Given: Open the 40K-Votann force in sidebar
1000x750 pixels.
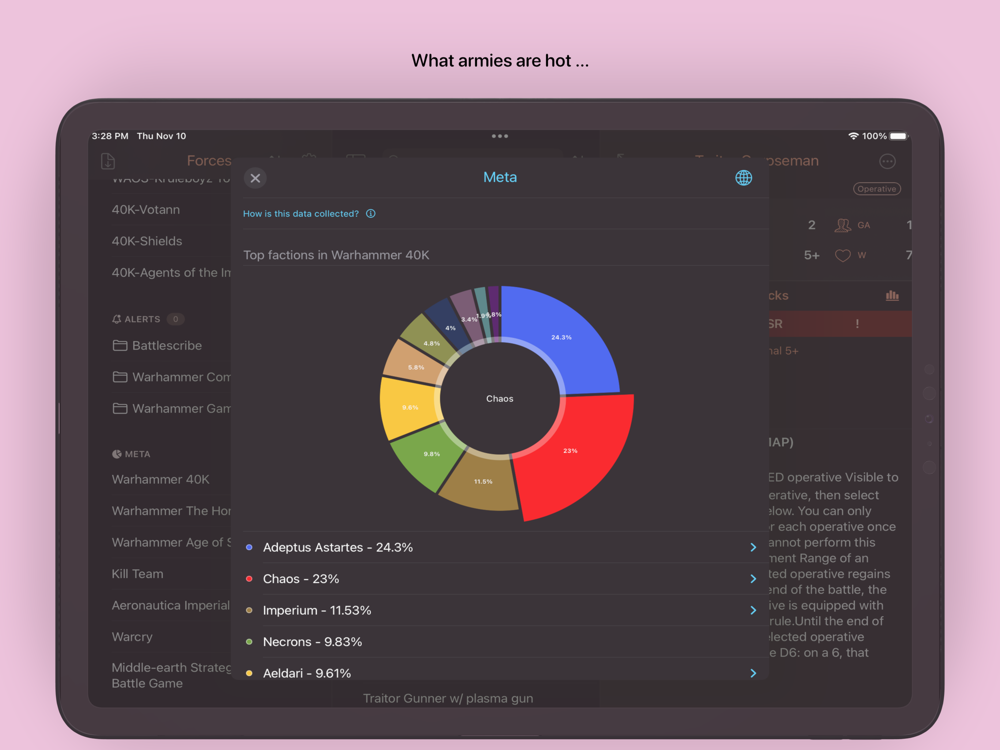Looking at the screenshot, I should [145, 210].
